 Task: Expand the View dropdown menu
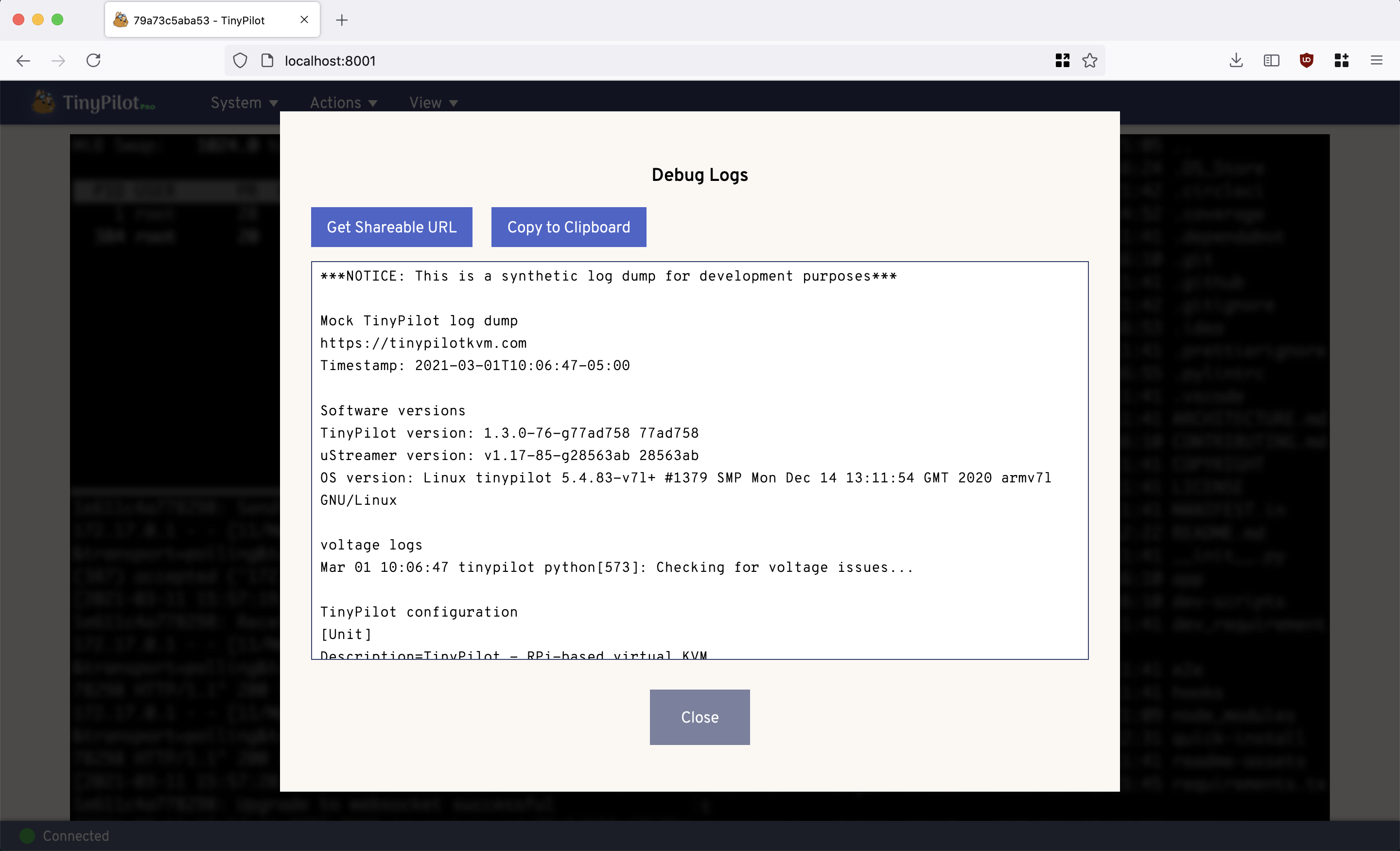433,103
